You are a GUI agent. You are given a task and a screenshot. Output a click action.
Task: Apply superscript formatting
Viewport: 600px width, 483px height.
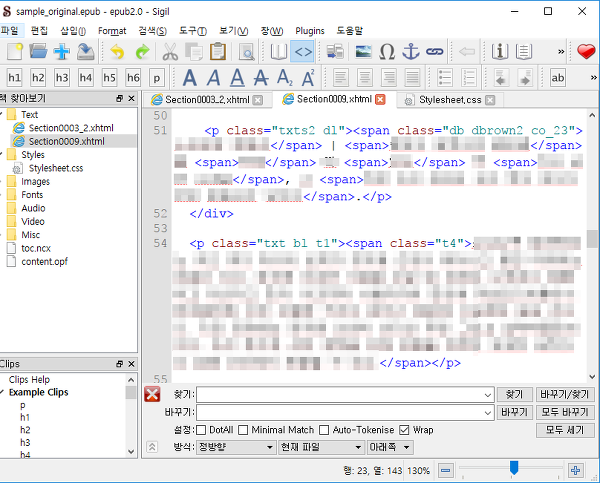pyautogui.click(x=308, y=78)
